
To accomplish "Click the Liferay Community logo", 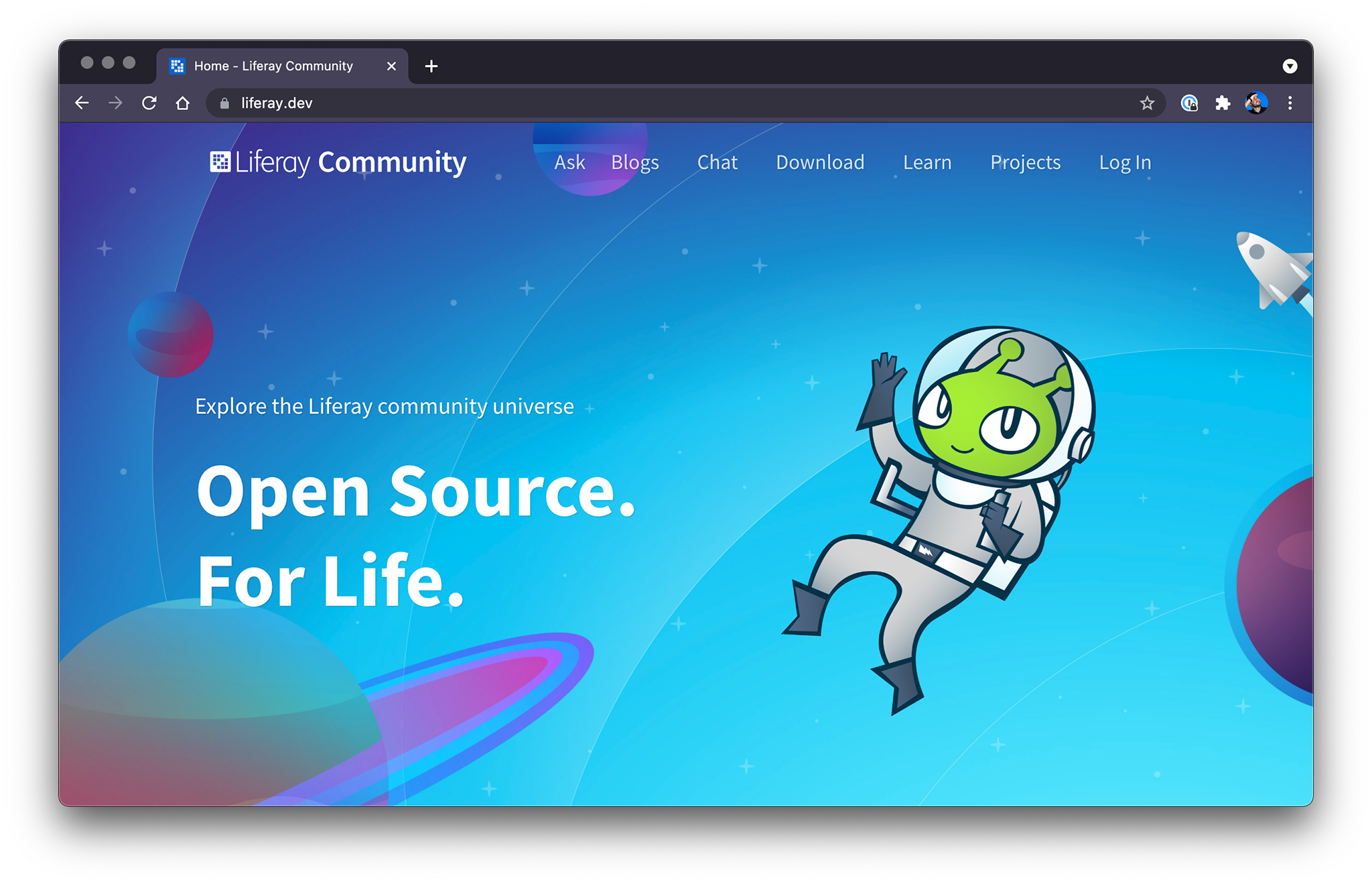I will coord(337,162).
